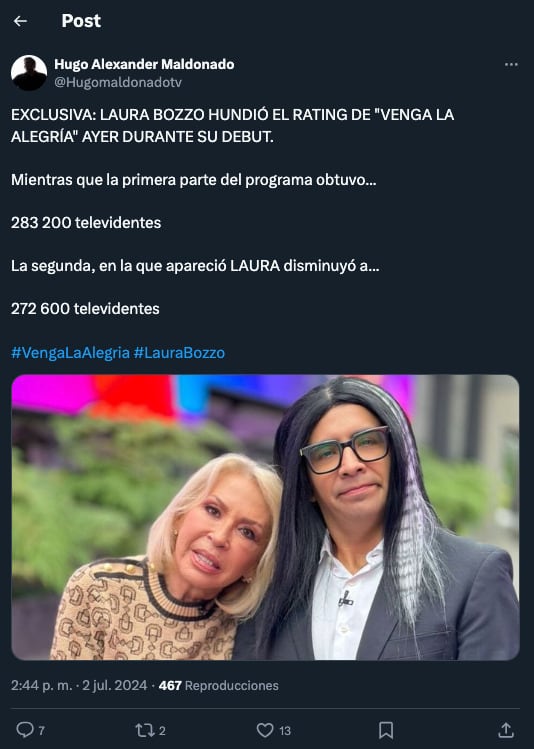The height and width of the screenshot is (749, 534).
Task: Repost with the retweet arrows icon
Action: coord(144,730)
